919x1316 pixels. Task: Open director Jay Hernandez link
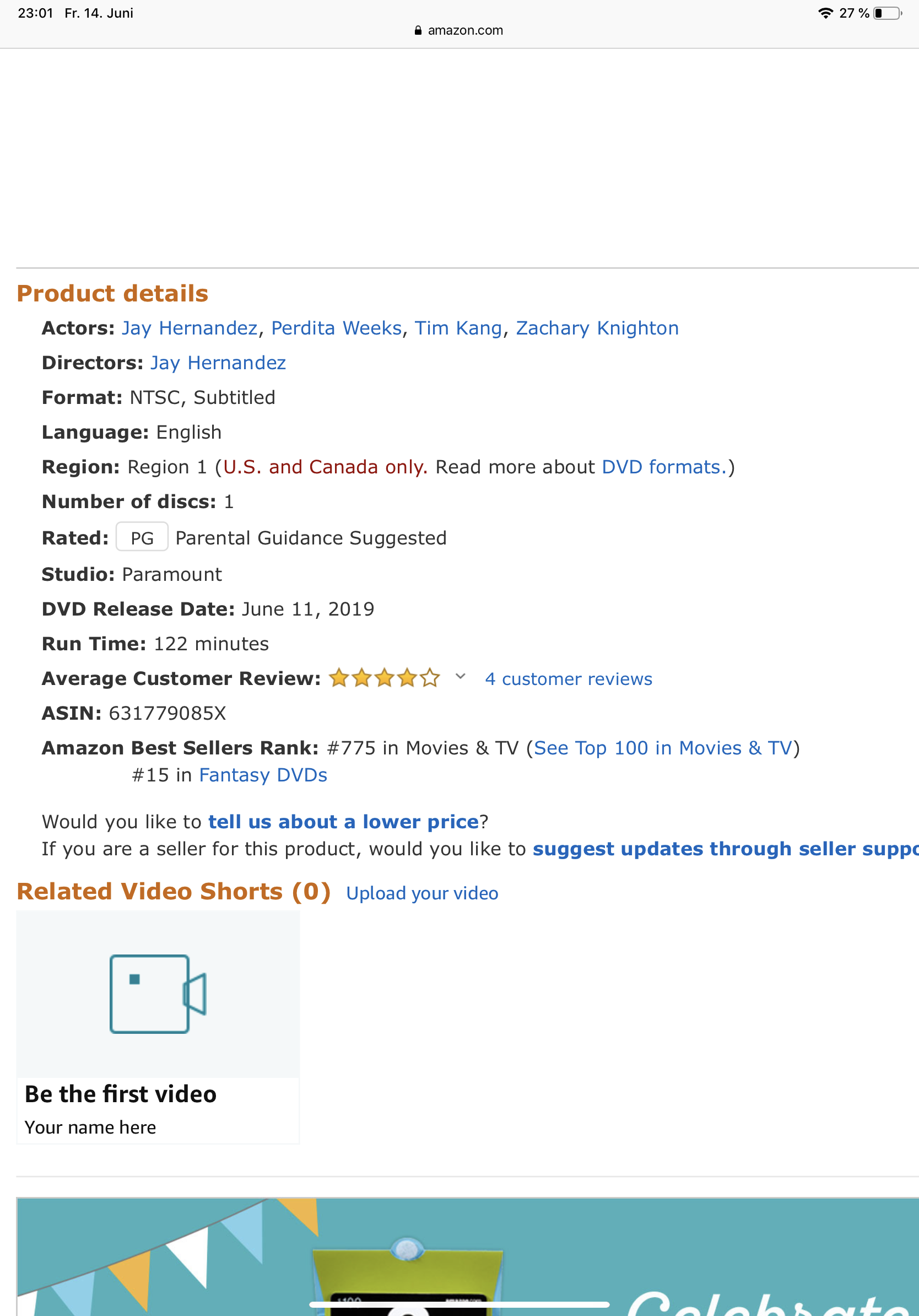[x=218, y=363]
